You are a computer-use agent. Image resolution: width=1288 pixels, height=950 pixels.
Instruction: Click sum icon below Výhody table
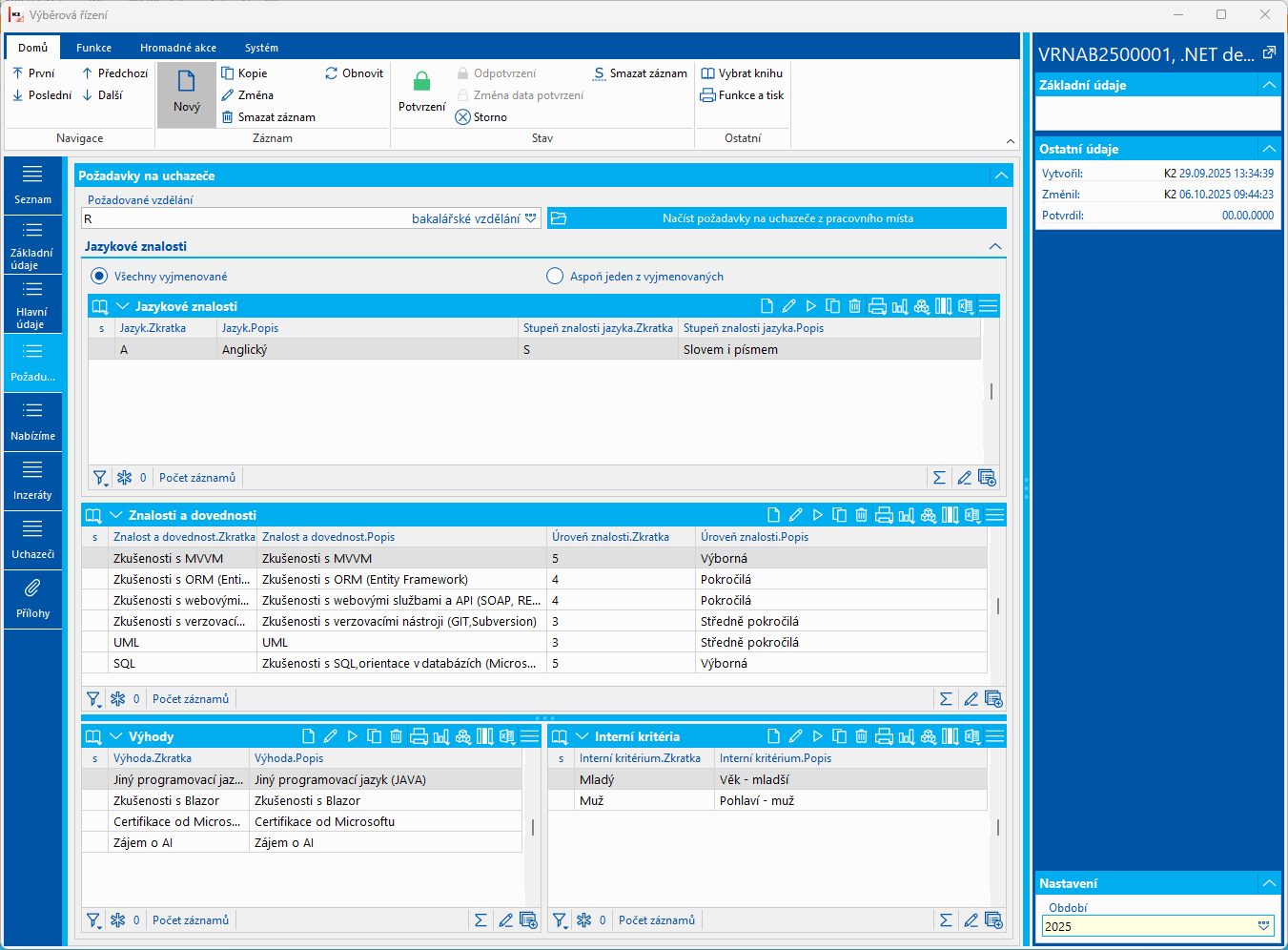(x=480, y=920)
